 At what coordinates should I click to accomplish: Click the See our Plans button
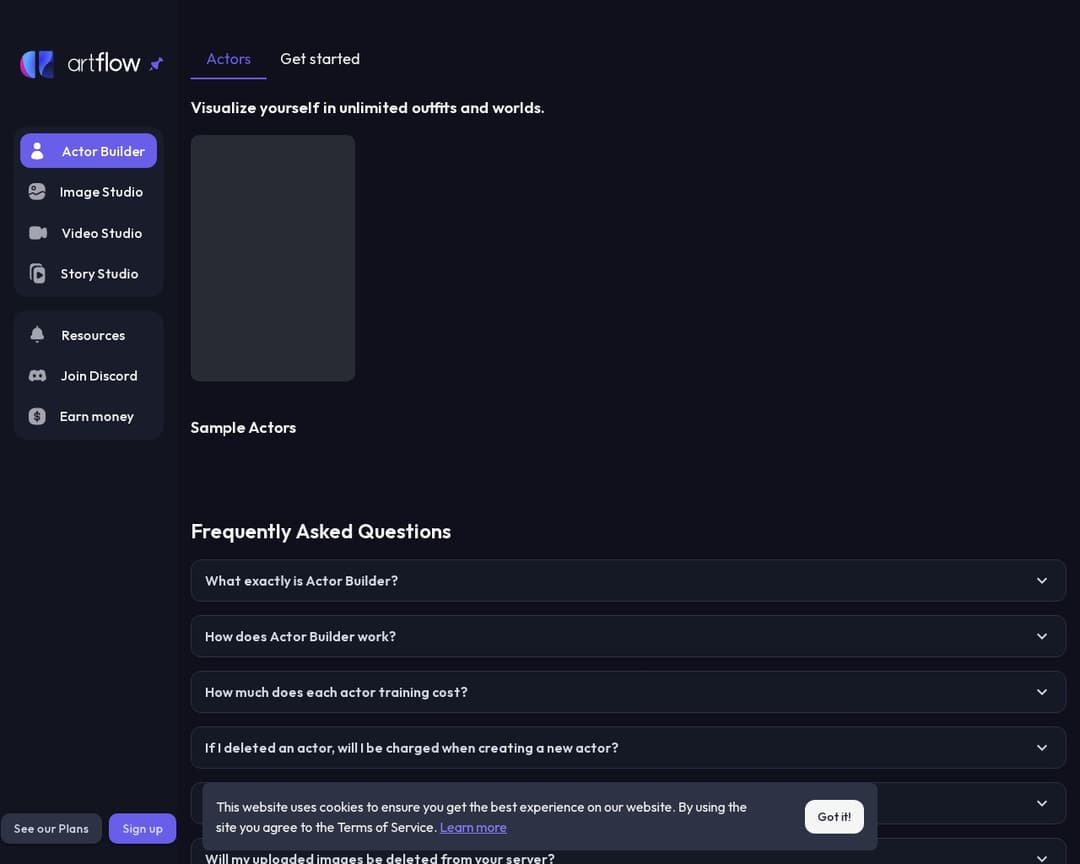coord(51,828)
